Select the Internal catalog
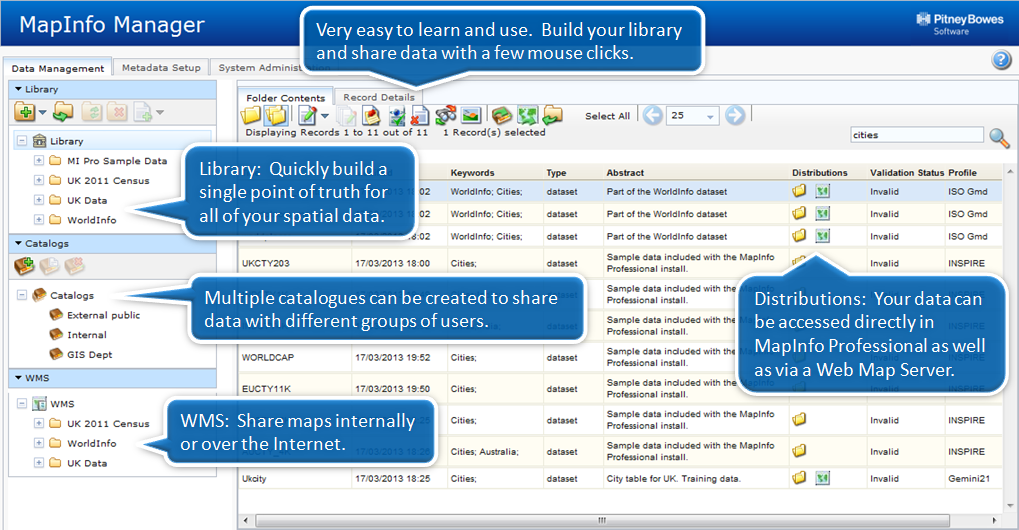The image size is (1019, 530). (87, 334)
